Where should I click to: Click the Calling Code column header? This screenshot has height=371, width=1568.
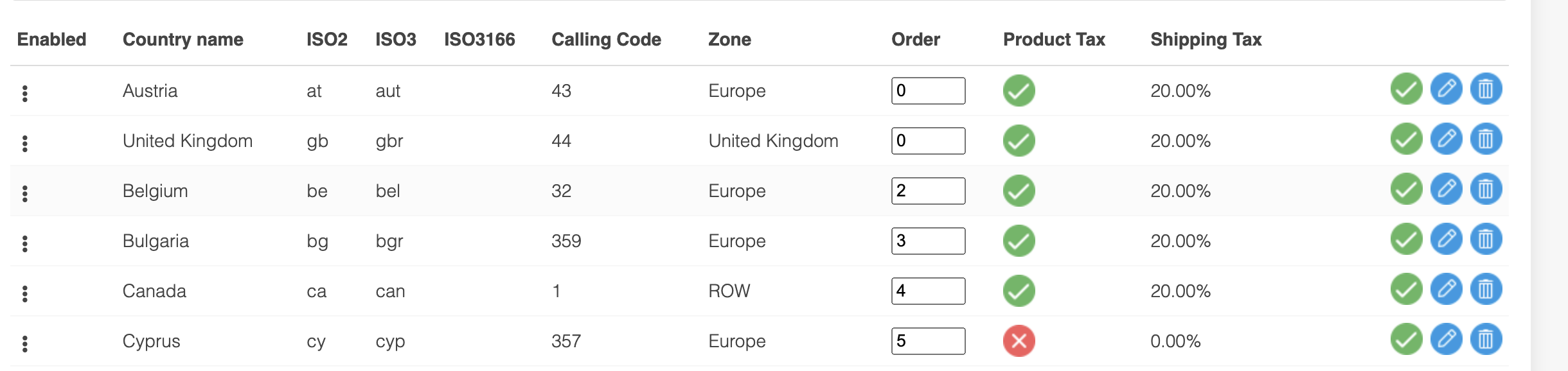pos(606,40)
